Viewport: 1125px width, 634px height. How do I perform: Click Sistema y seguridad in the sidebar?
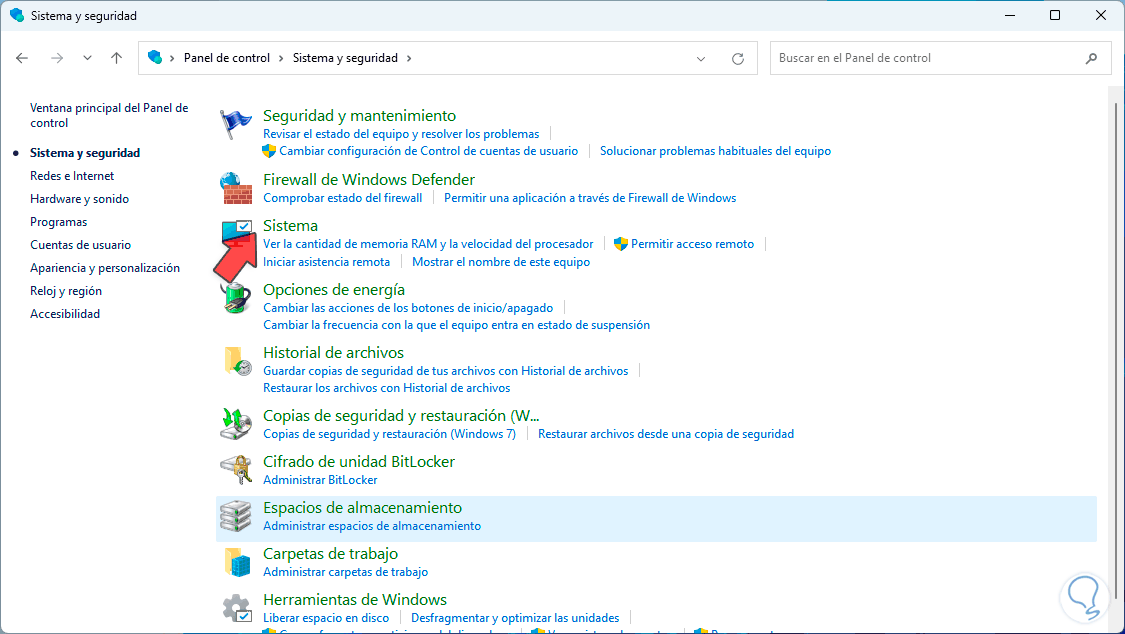85,153
